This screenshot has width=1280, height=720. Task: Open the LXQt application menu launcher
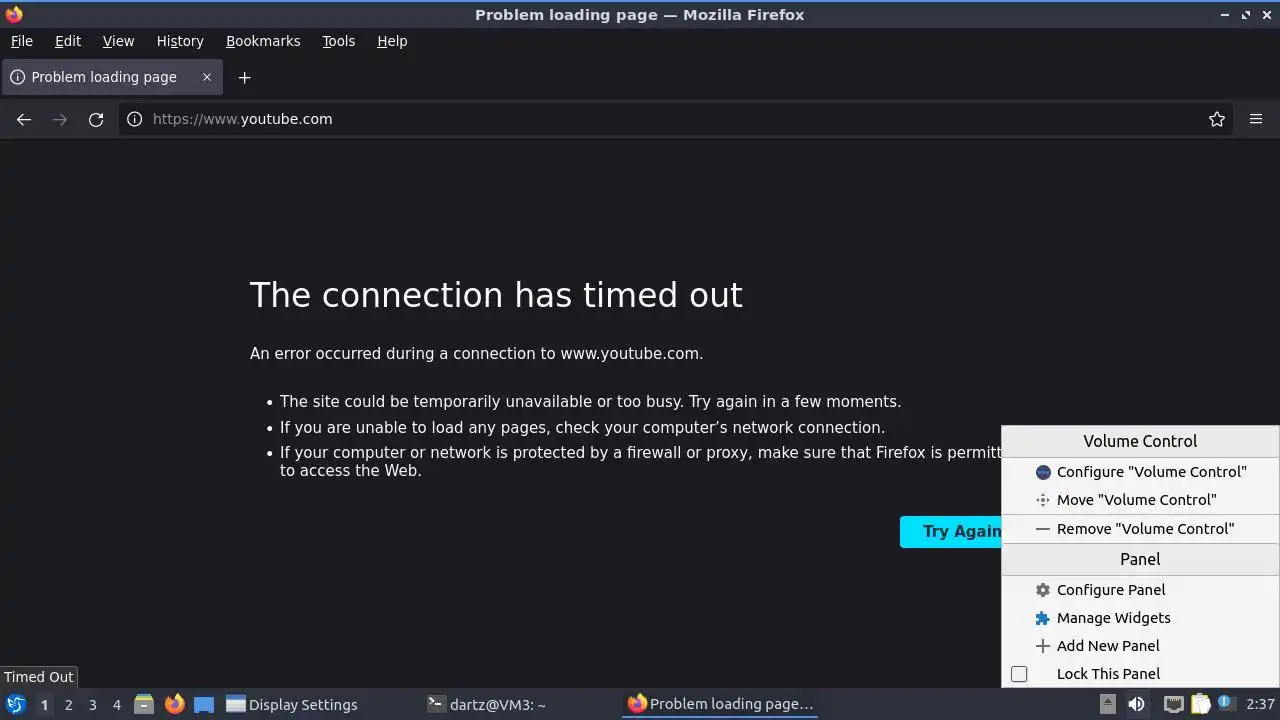coord(16,705)
